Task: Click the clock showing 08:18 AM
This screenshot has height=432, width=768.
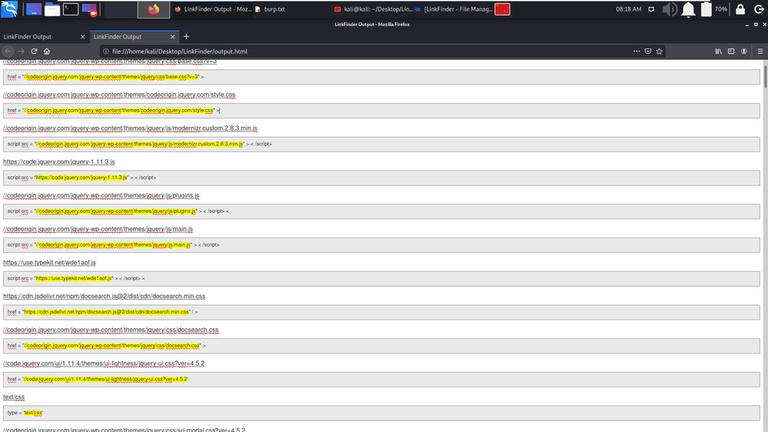Action: pos(628,9)
